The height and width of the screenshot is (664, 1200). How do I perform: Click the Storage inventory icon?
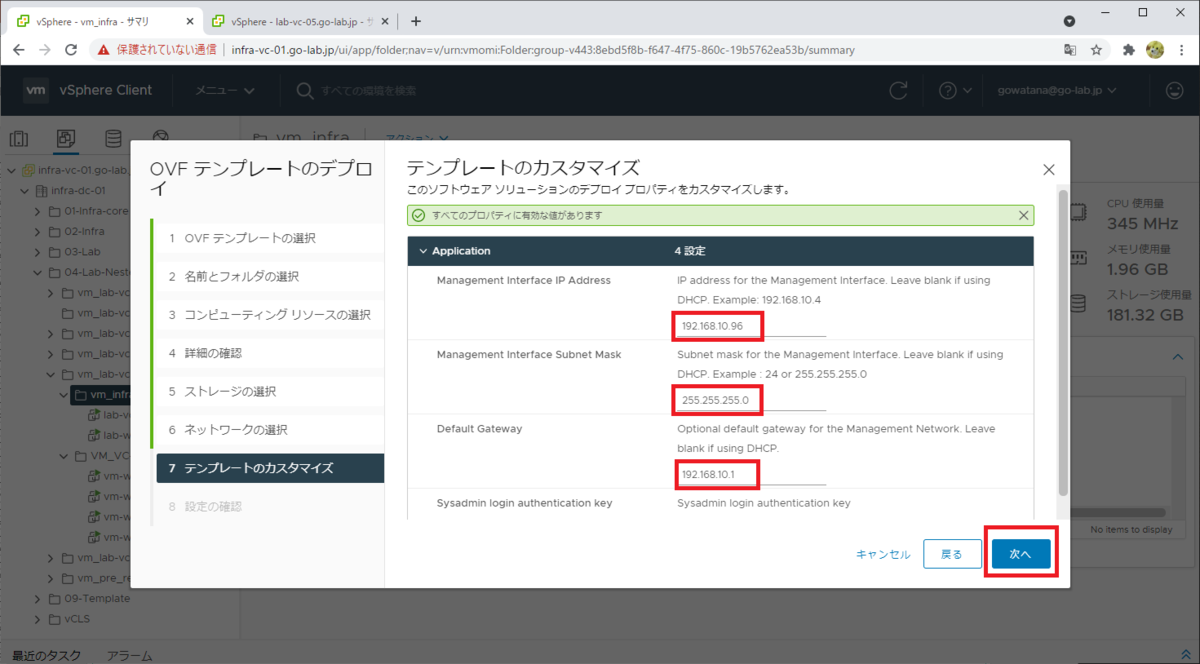[113, 138]
